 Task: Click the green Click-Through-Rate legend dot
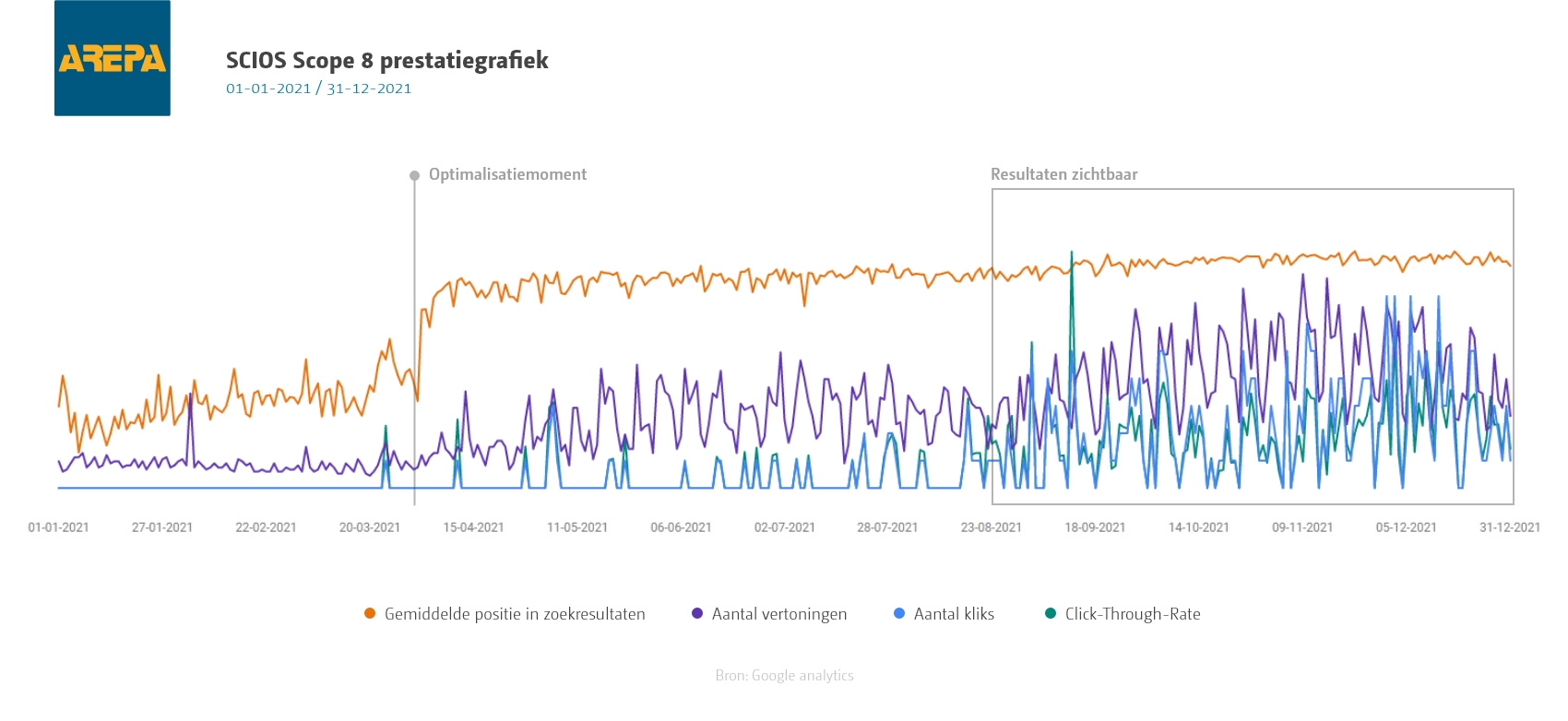1051,614
